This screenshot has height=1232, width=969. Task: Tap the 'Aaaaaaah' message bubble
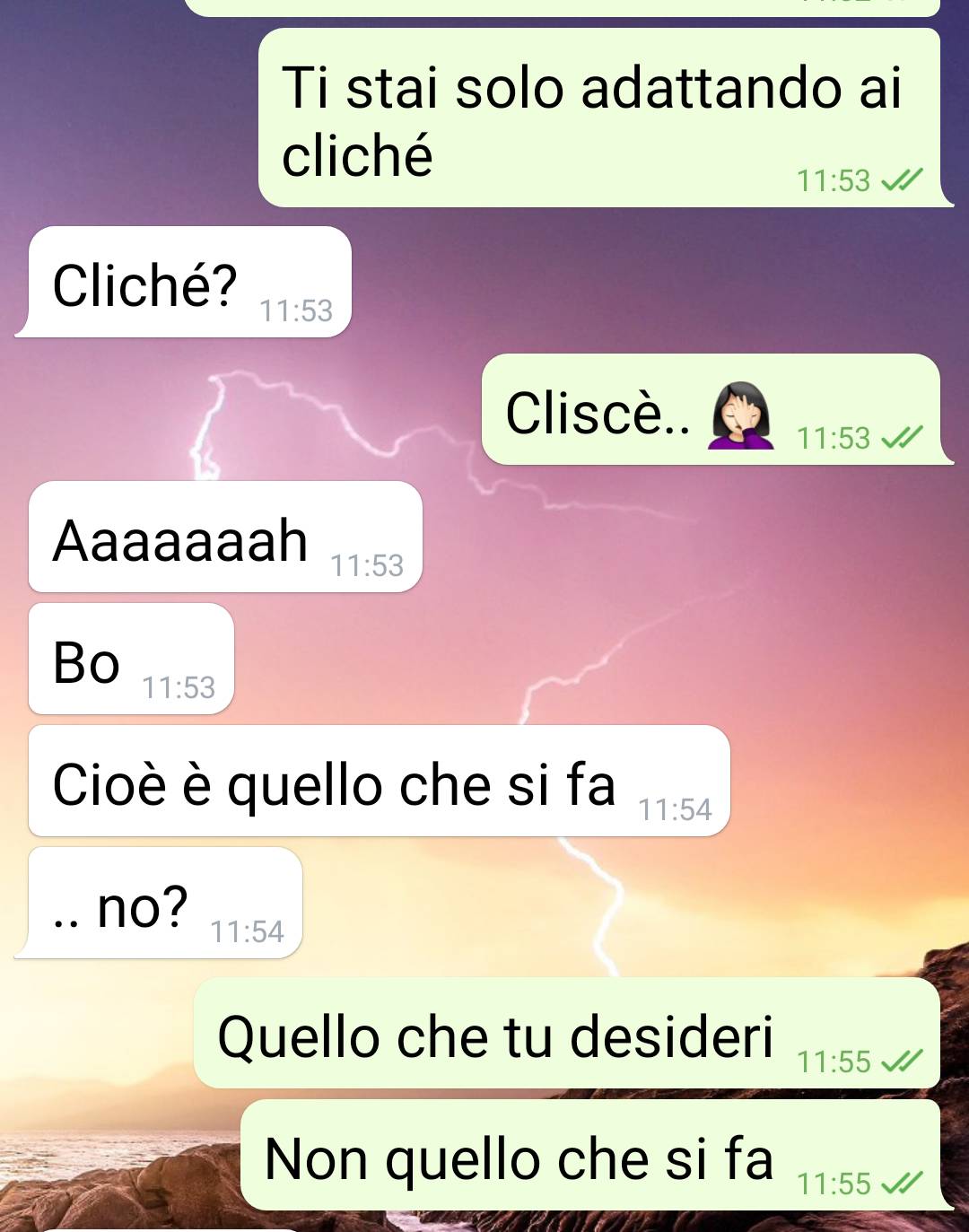coord(225,537)
